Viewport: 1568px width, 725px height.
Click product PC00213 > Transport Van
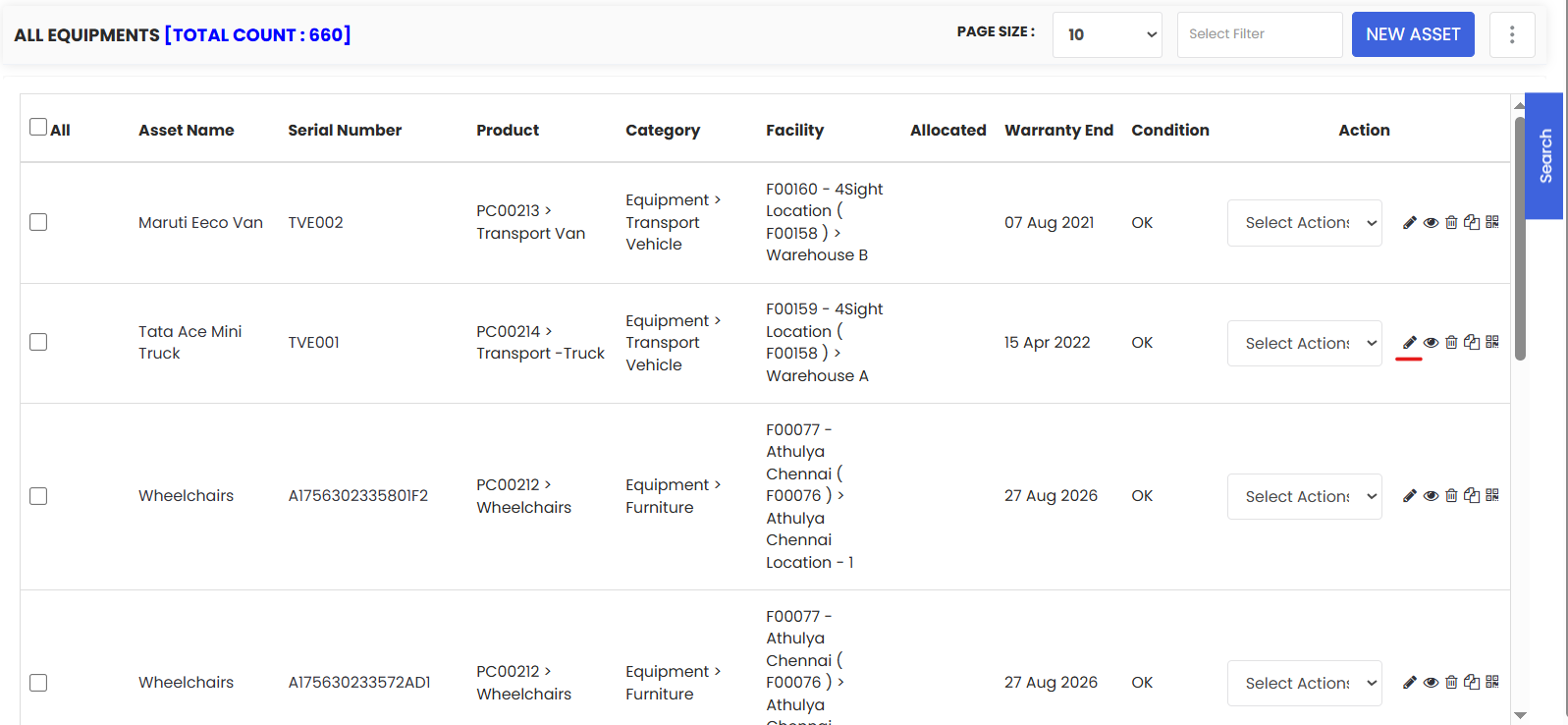point(531,222)
